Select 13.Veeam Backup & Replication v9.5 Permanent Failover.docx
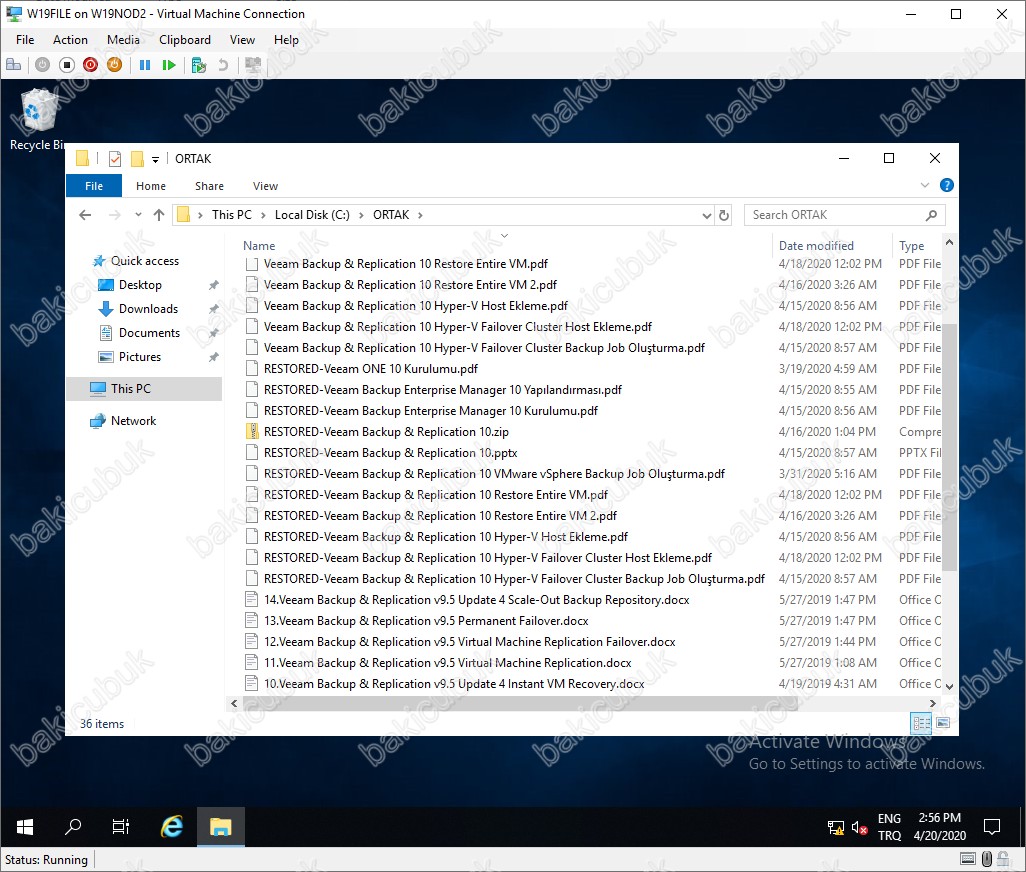Image resolution: width=1026 pixels, height=872 pixels. 426,621
